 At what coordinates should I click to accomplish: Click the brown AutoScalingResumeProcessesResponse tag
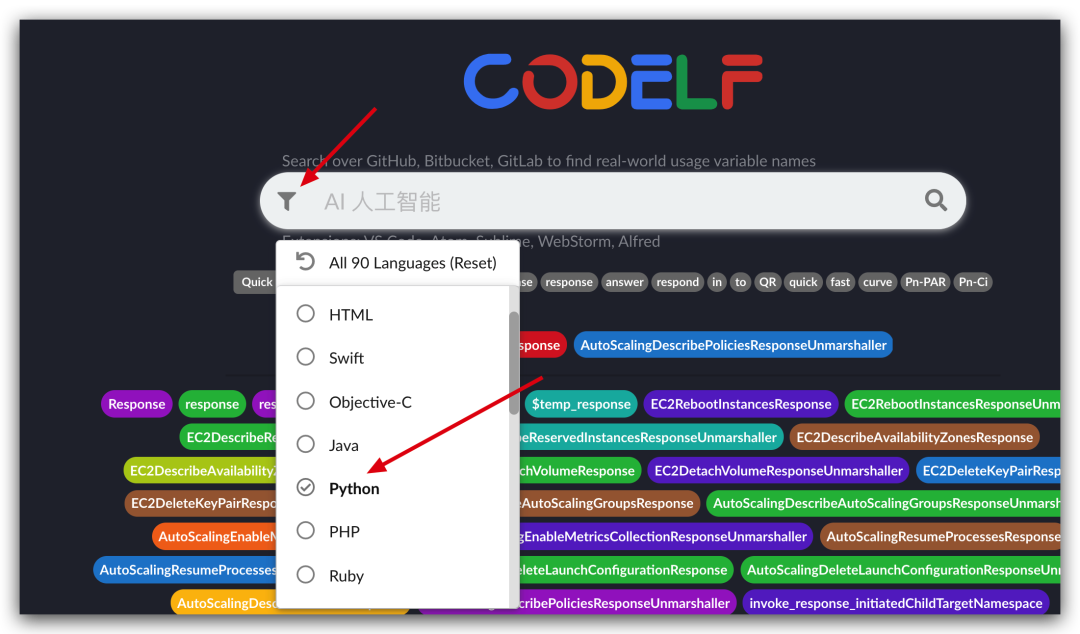coord(940,536)
